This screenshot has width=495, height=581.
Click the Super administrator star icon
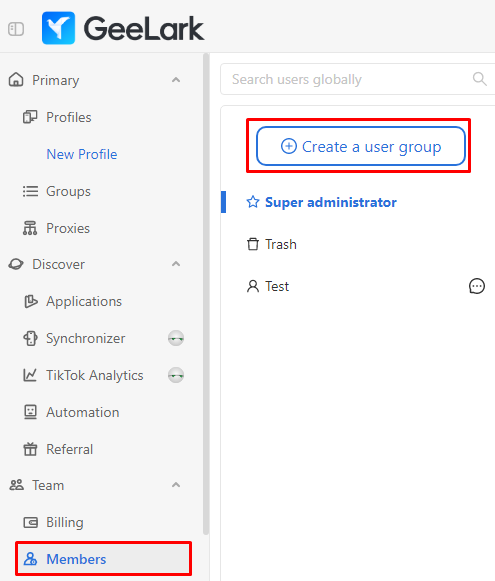(253, 202)
